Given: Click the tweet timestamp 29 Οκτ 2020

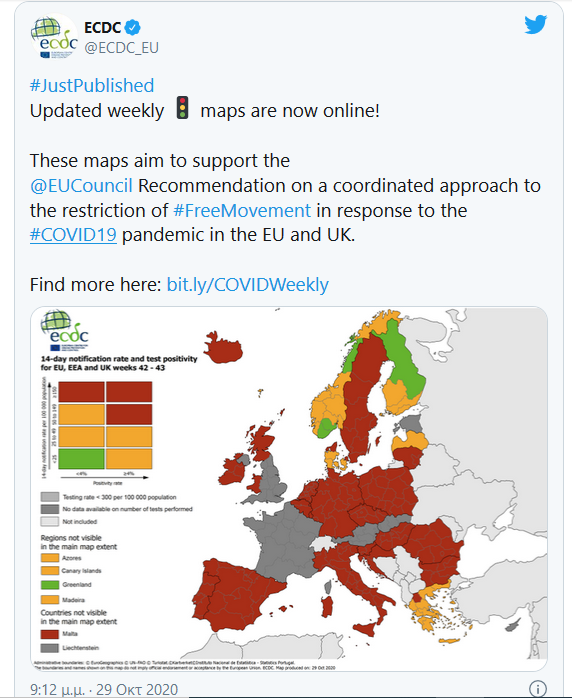Looking at the screenshot, I should click(x=104, y=690).
